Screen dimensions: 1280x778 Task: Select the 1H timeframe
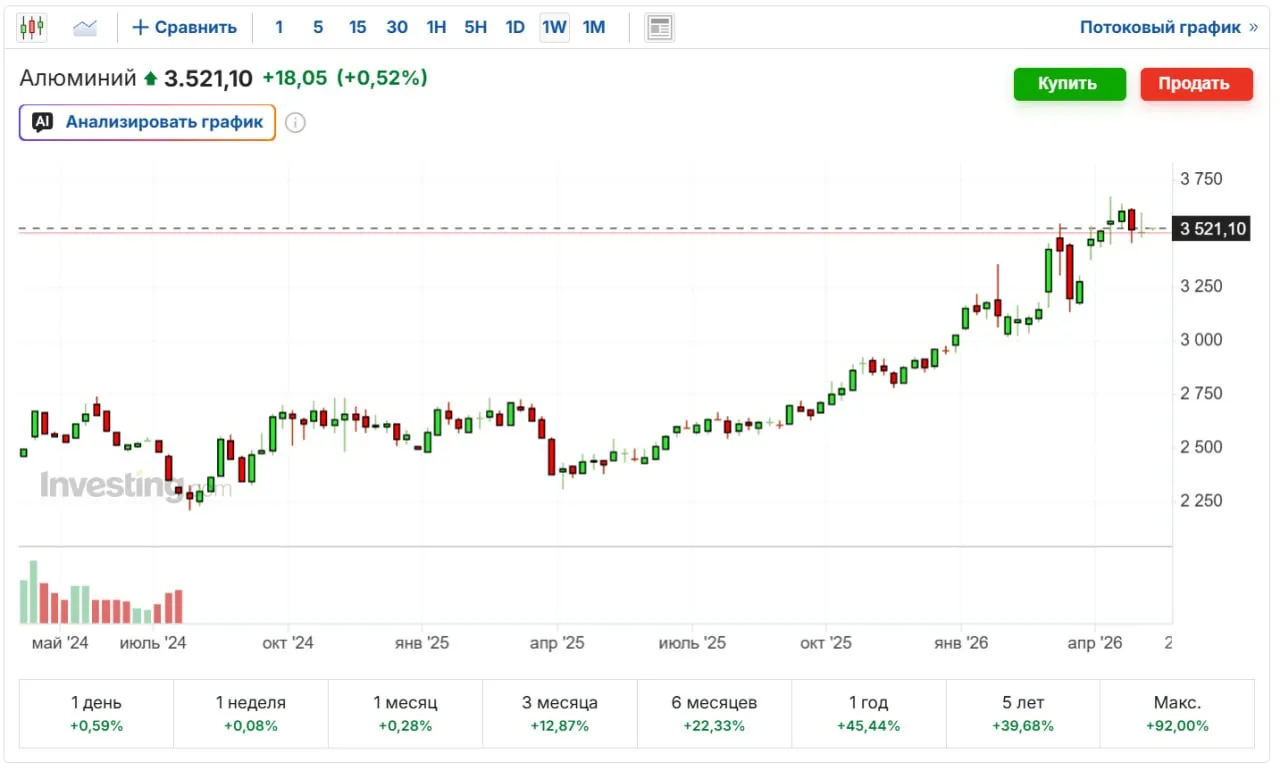coord(436,27)
